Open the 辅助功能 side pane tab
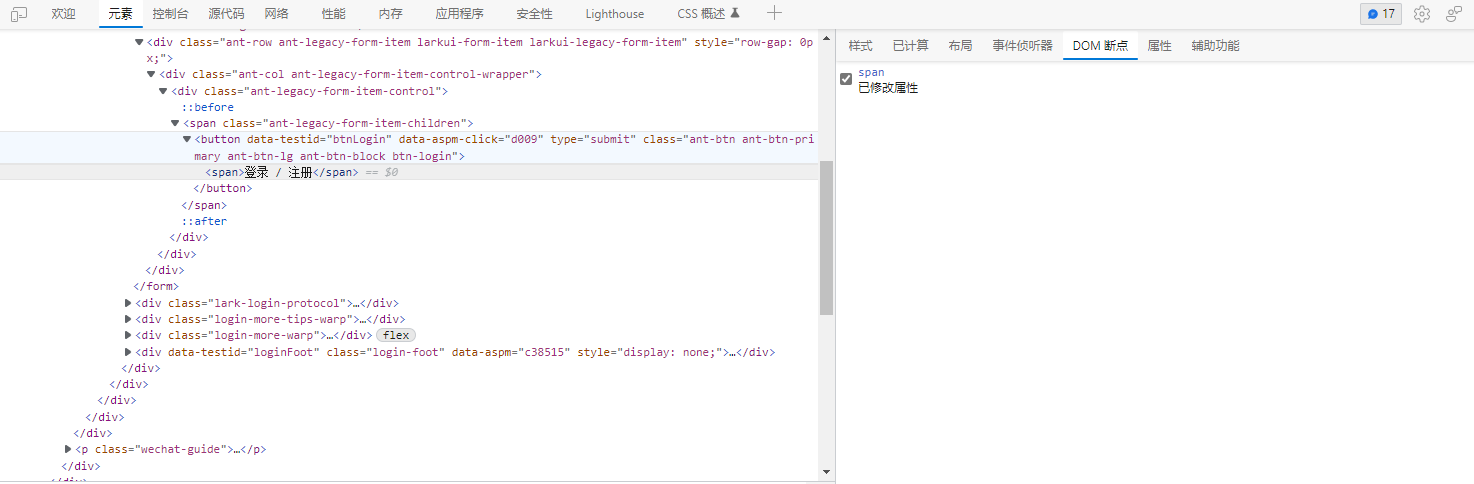Screen dimensions: 1474x484 [x=1215, y=46]
